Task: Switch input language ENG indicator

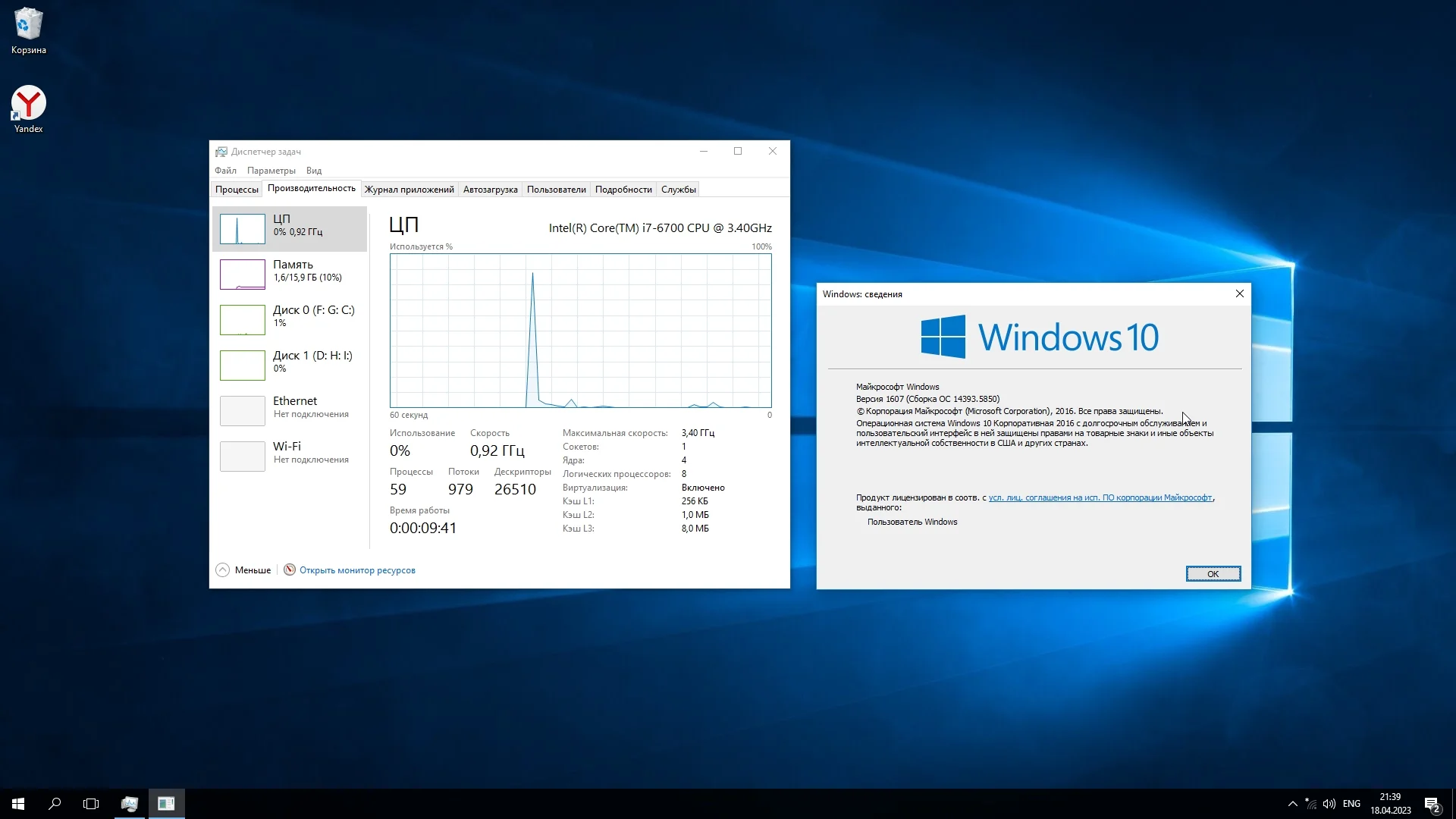Action: [x=1351, y=804]
